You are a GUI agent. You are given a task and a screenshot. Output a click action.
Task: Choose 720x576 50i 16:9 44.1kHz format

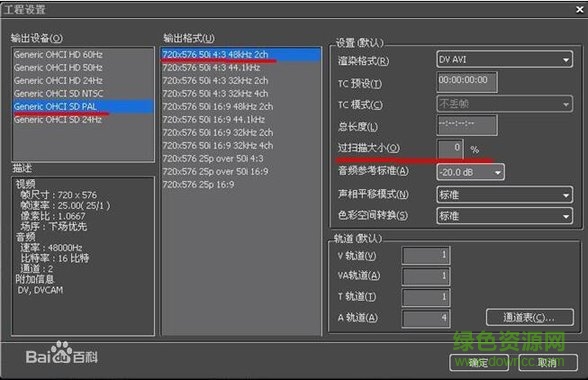pos(241,120)
